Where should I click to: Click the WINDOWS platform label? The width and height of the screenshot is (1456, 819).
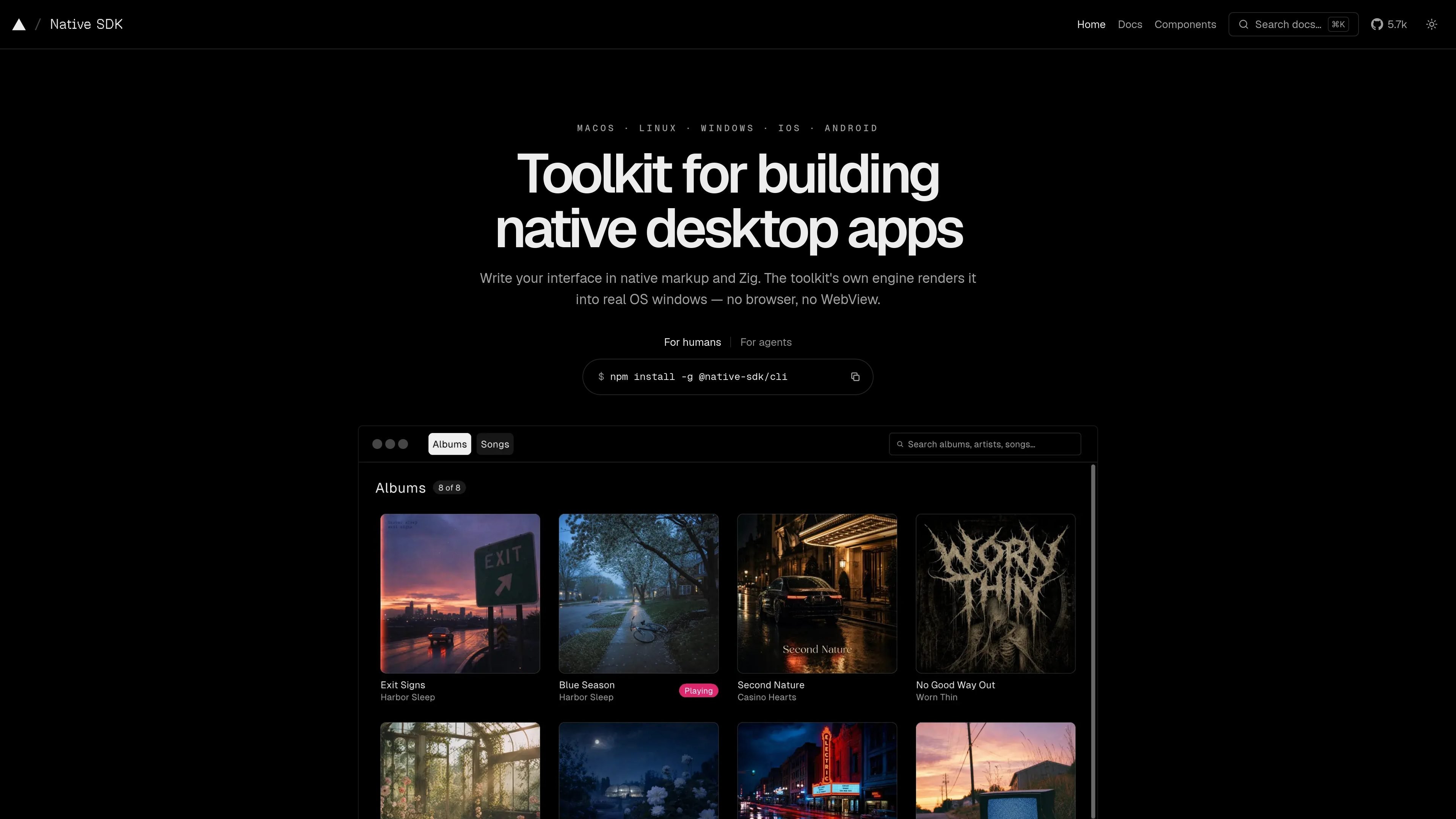coord(727,128)
